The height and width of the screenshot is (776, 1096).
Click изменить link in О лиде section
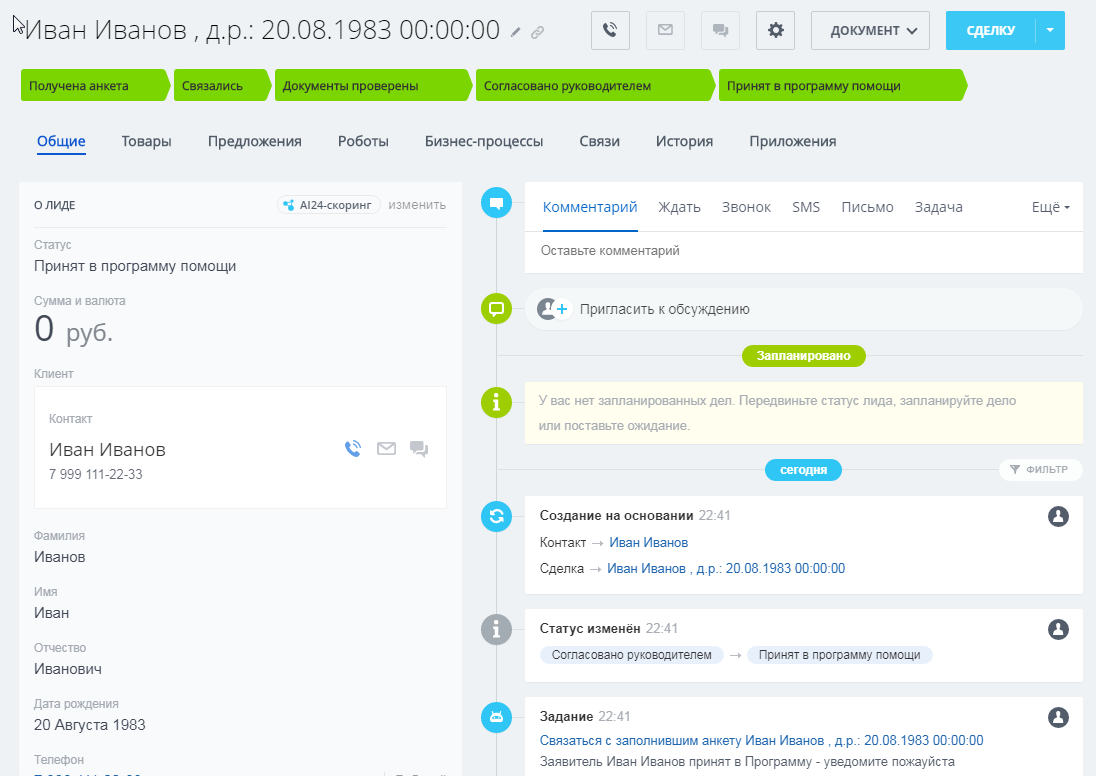pos(417,205)
